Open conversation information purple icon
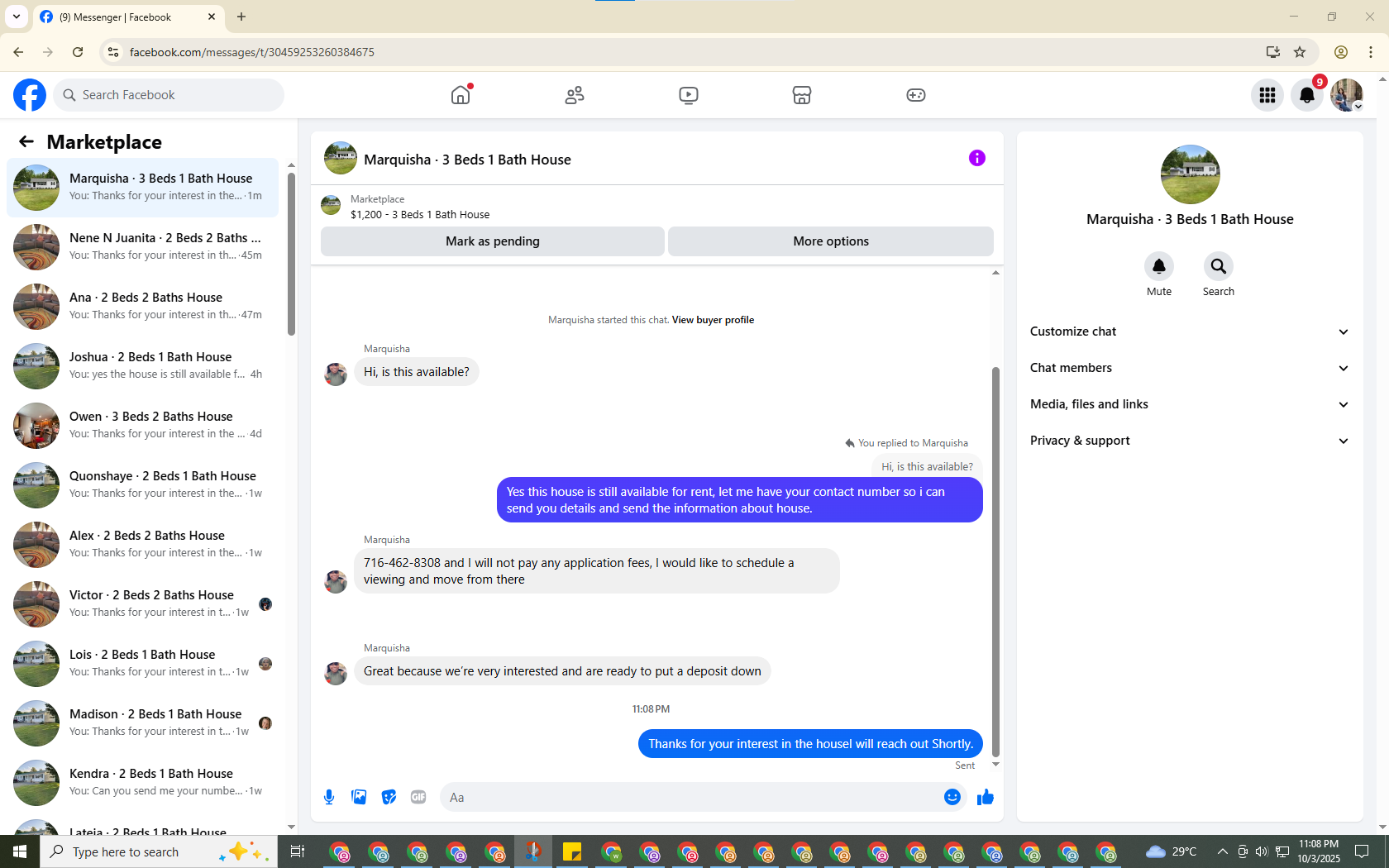Screen dimensions: 1389x868 coord(977,158)
